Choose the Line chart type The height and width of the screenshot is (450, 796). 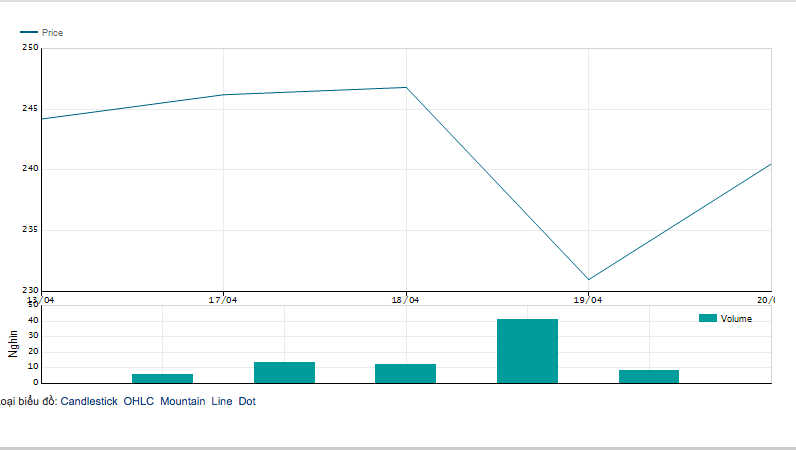pyautogui.click(x=221, y=401)
